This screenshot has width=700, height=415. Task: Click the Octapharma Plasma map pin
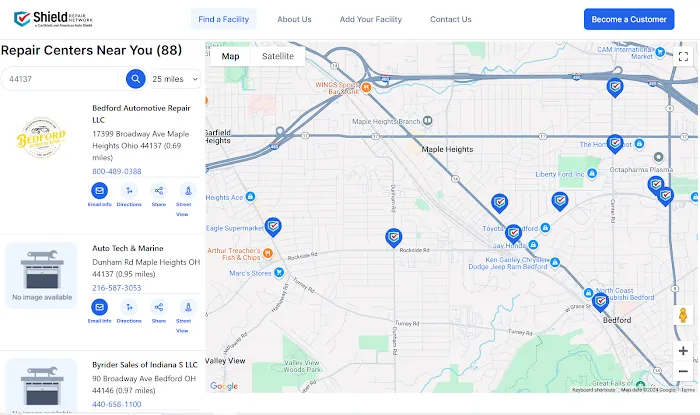pos(658,157)
